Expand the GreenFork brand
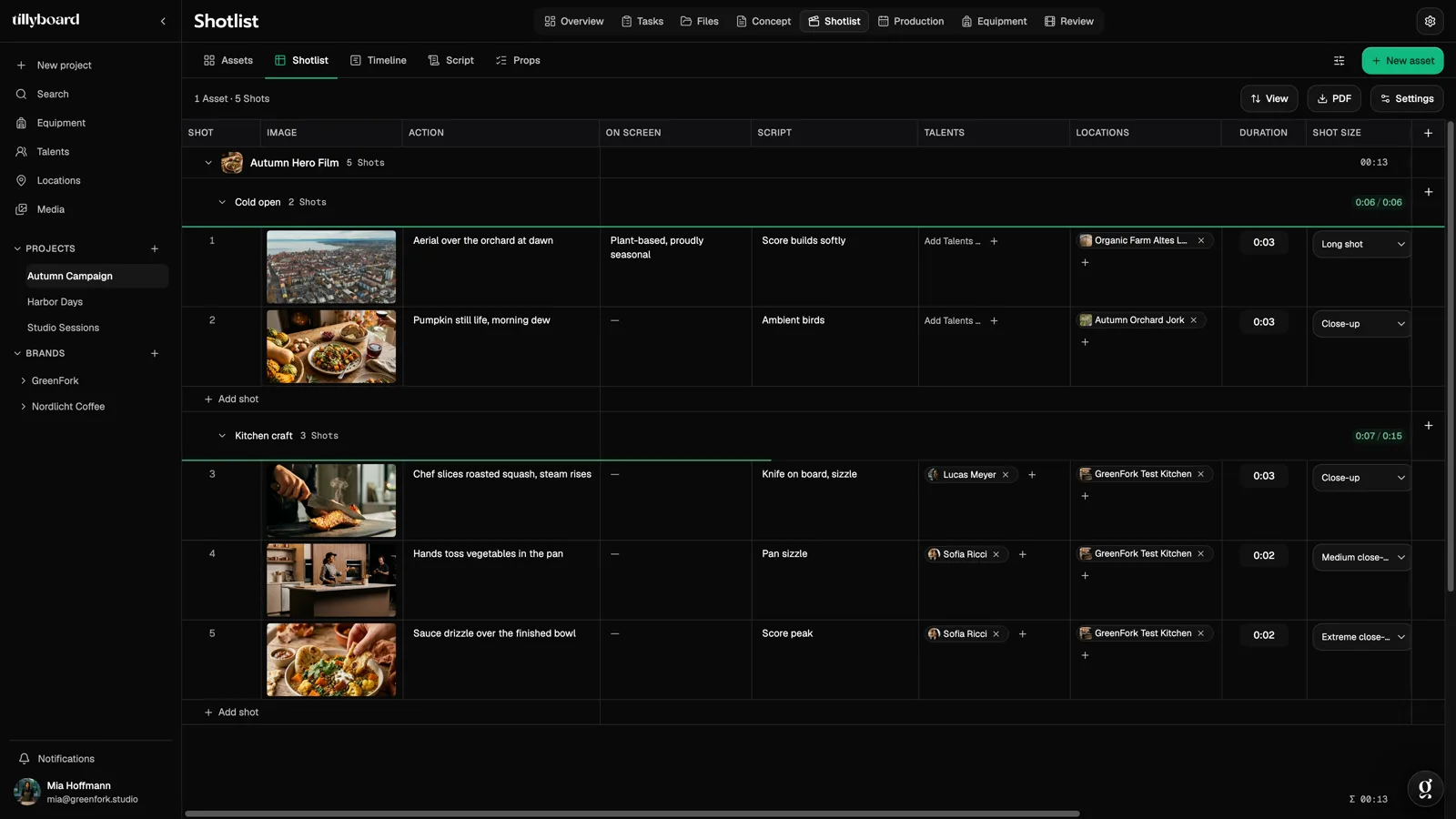The width and height of the screenshot is (1456, 819). (x=23, y=381)
